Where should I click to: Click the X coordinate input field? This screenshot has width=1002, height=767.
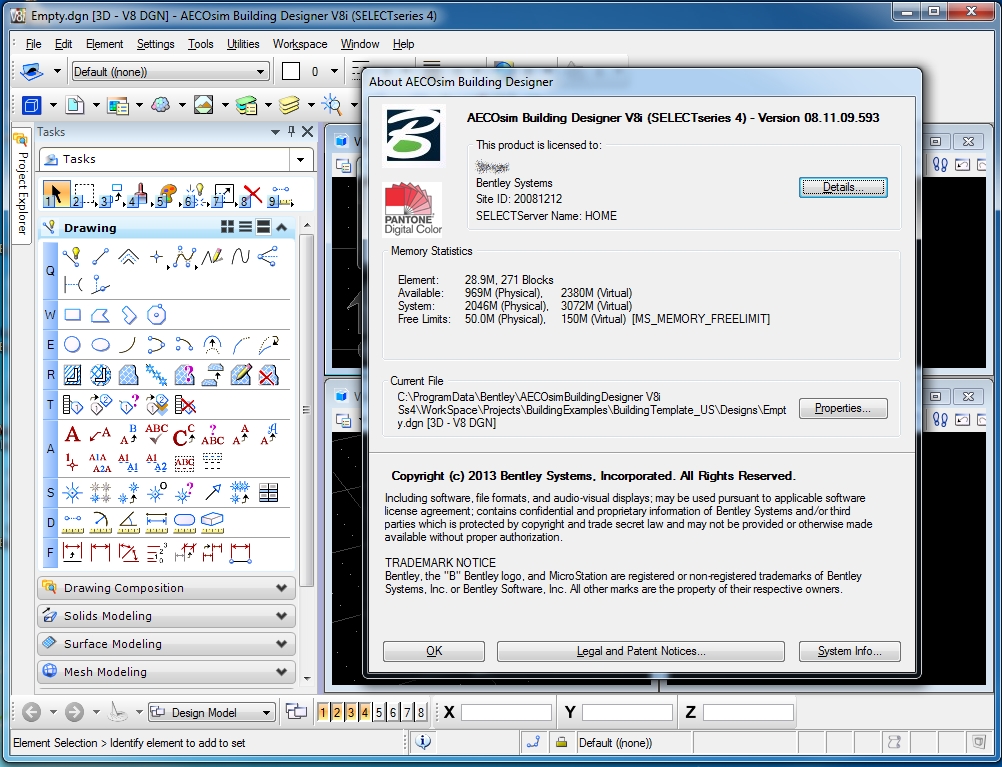[x=506, y=712]
